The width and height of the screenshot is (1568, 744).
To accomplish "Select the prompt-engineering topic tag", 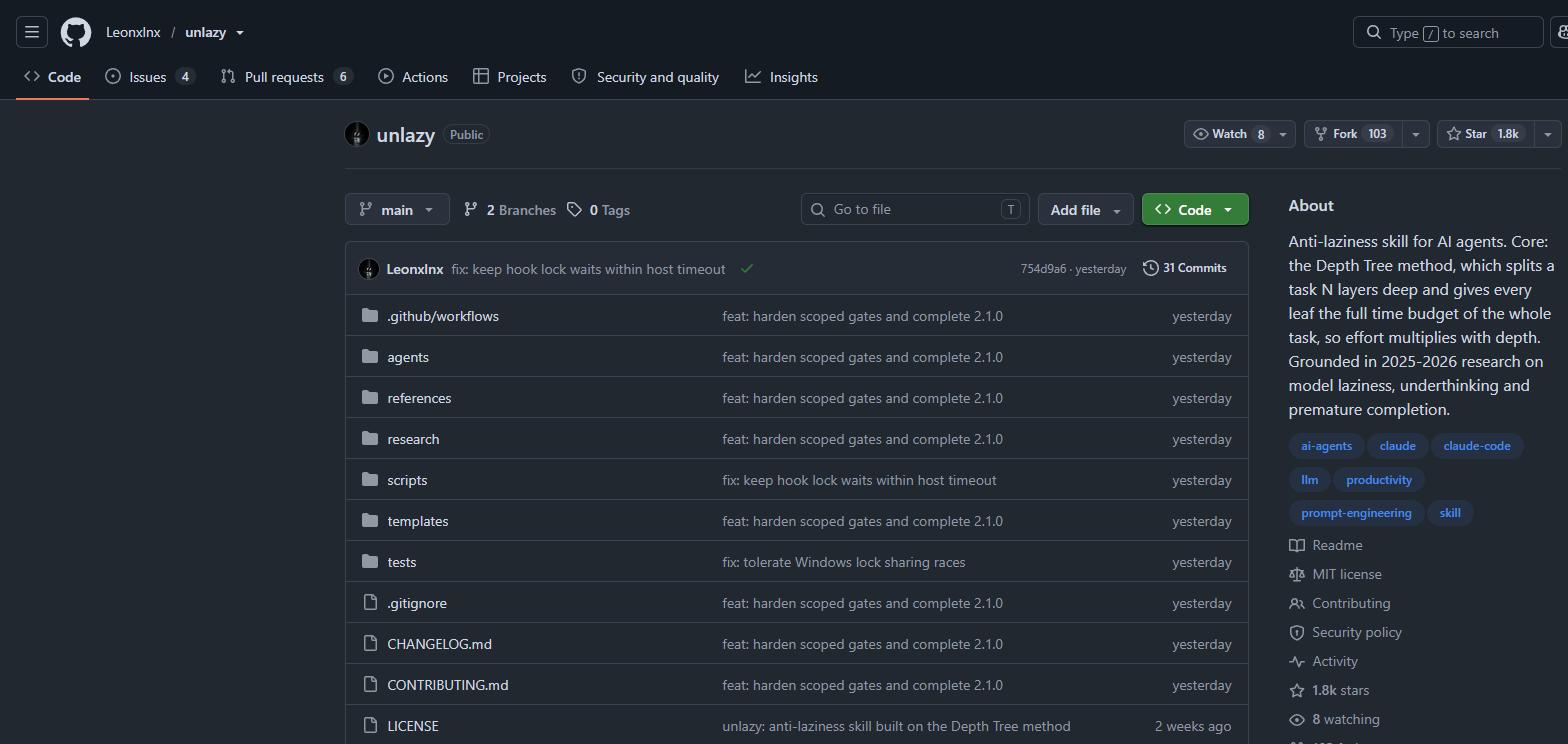I will (1356, 513).
